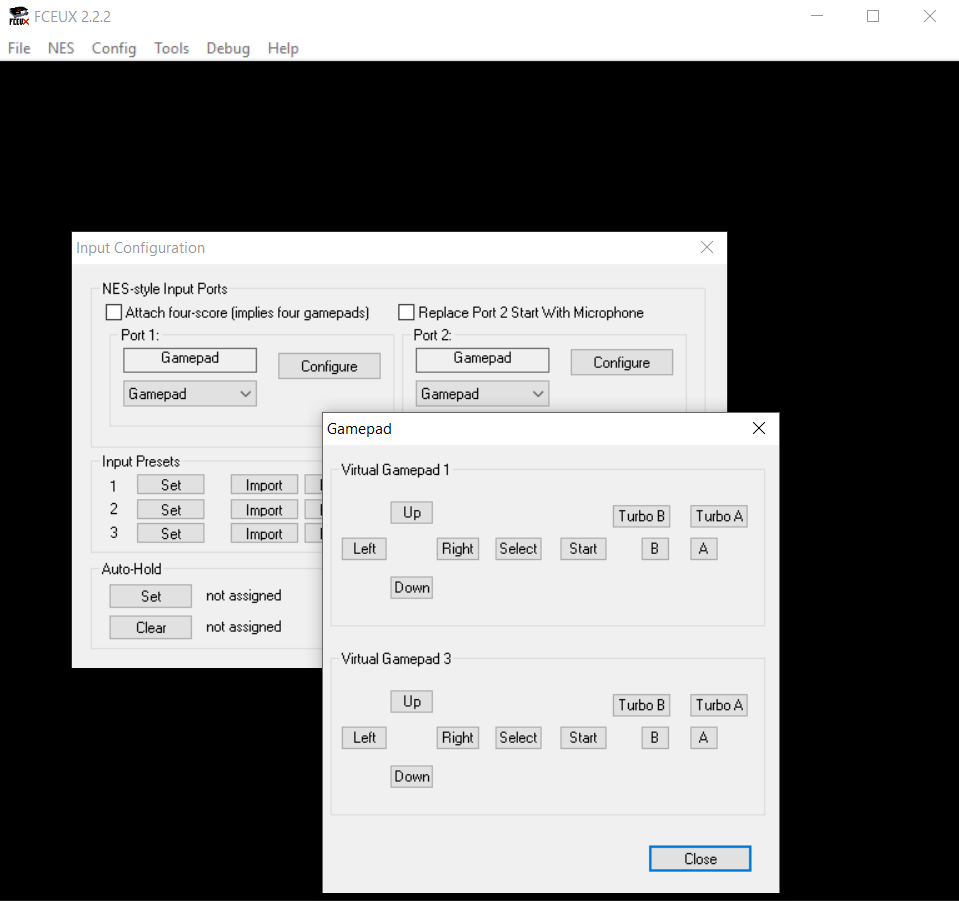Open the Tools menu
This screenshot has height=901, width=959.
tap(171, 48)
